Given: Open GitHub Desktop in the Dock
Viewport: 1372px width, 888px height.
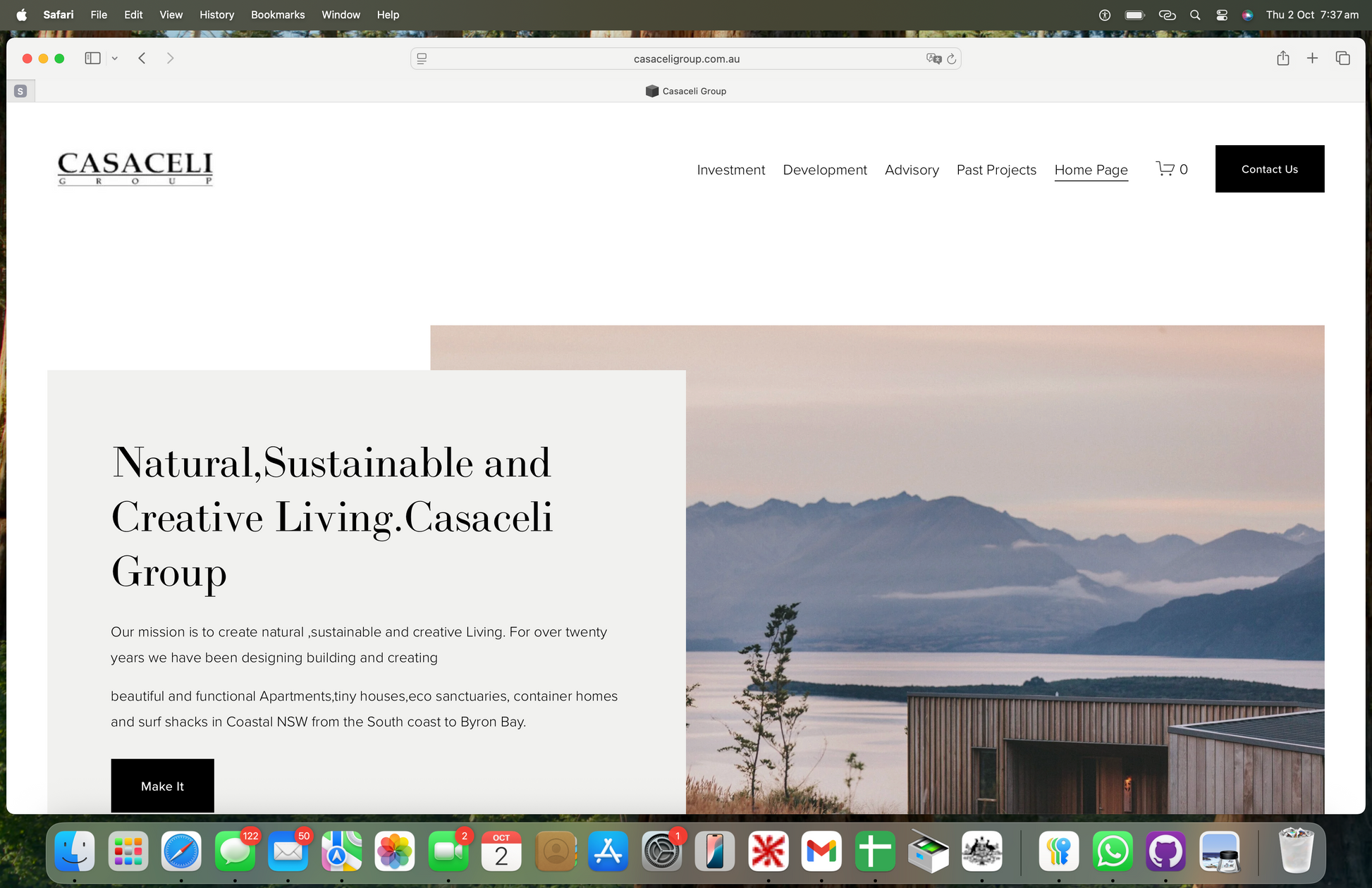Looking at the screenshot, I should click(1165, 851).
